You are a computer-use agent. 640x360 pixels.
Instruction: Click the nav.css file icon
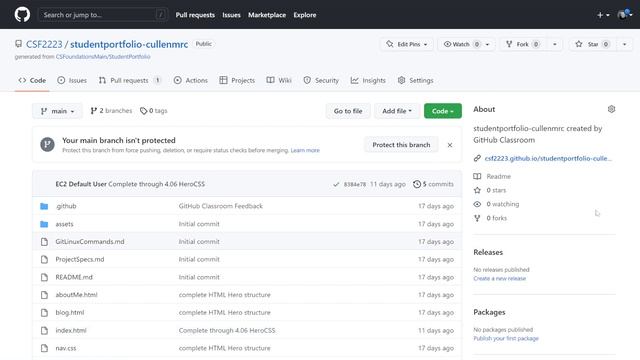point(44,348)
